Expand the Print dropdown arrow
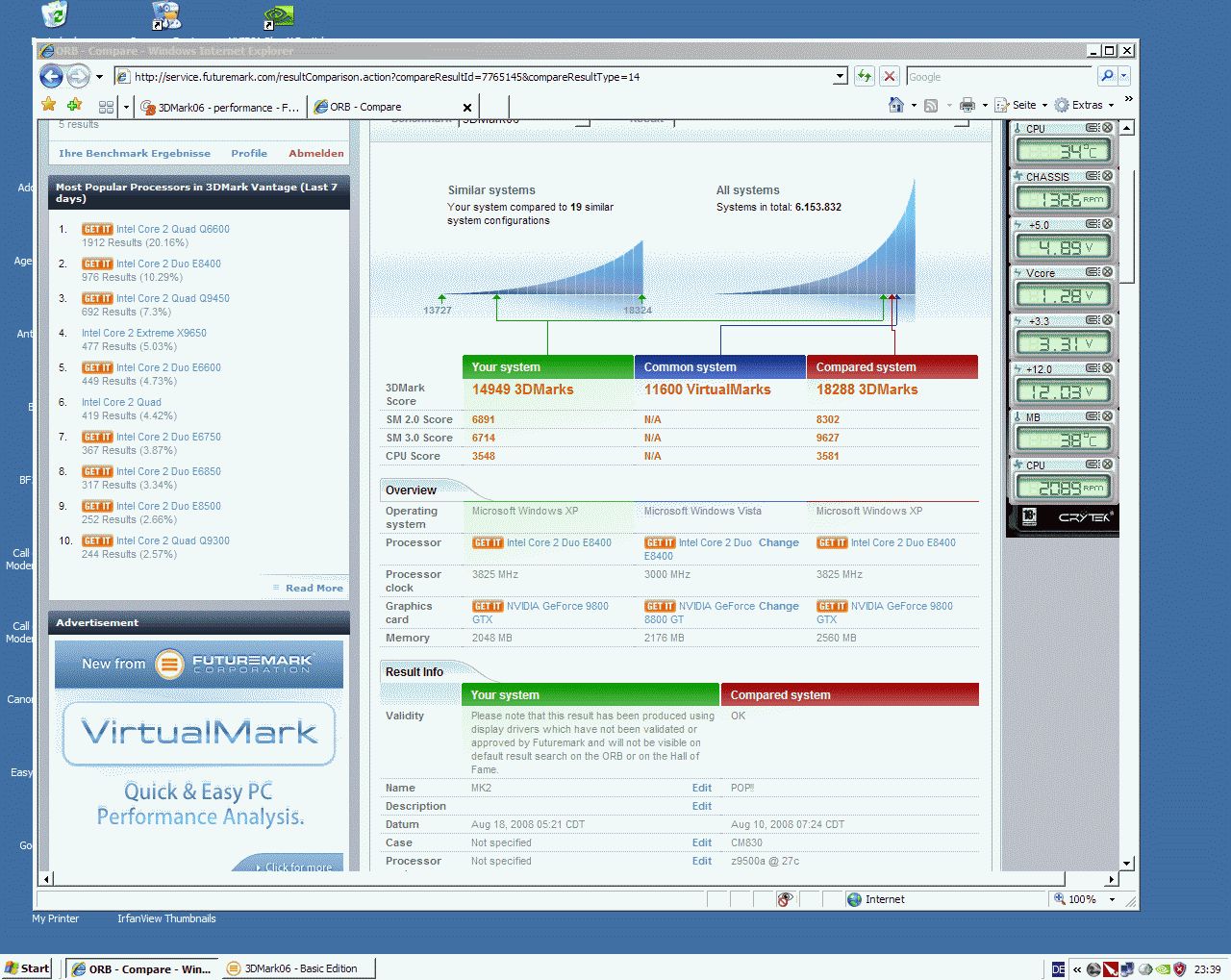The height and width of the screenshot is (980, 1231). point(984,106)
